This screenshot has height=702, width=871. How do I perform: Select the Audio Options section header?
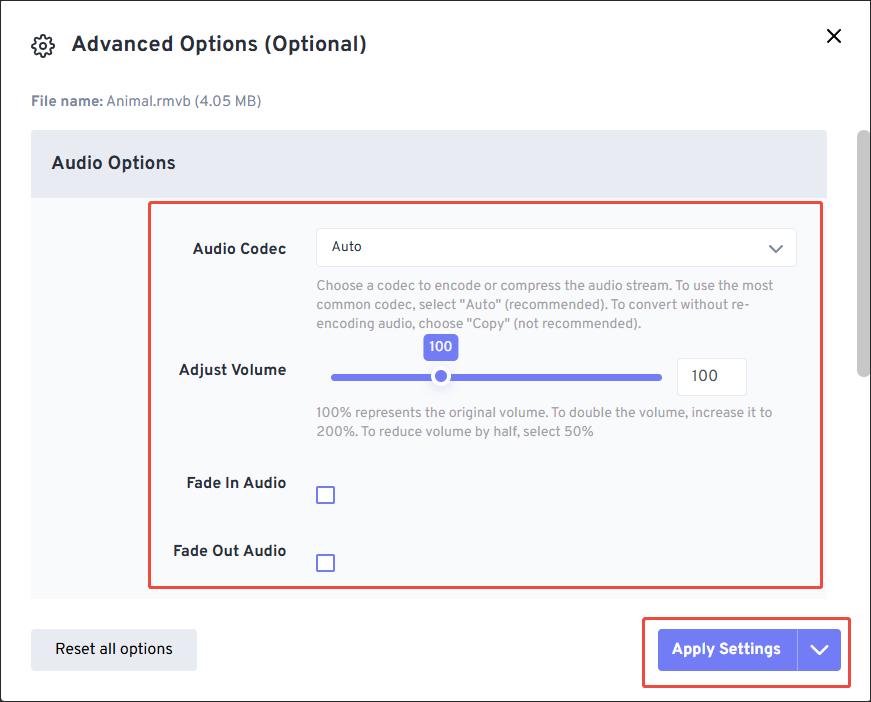(x=113, y=163)
